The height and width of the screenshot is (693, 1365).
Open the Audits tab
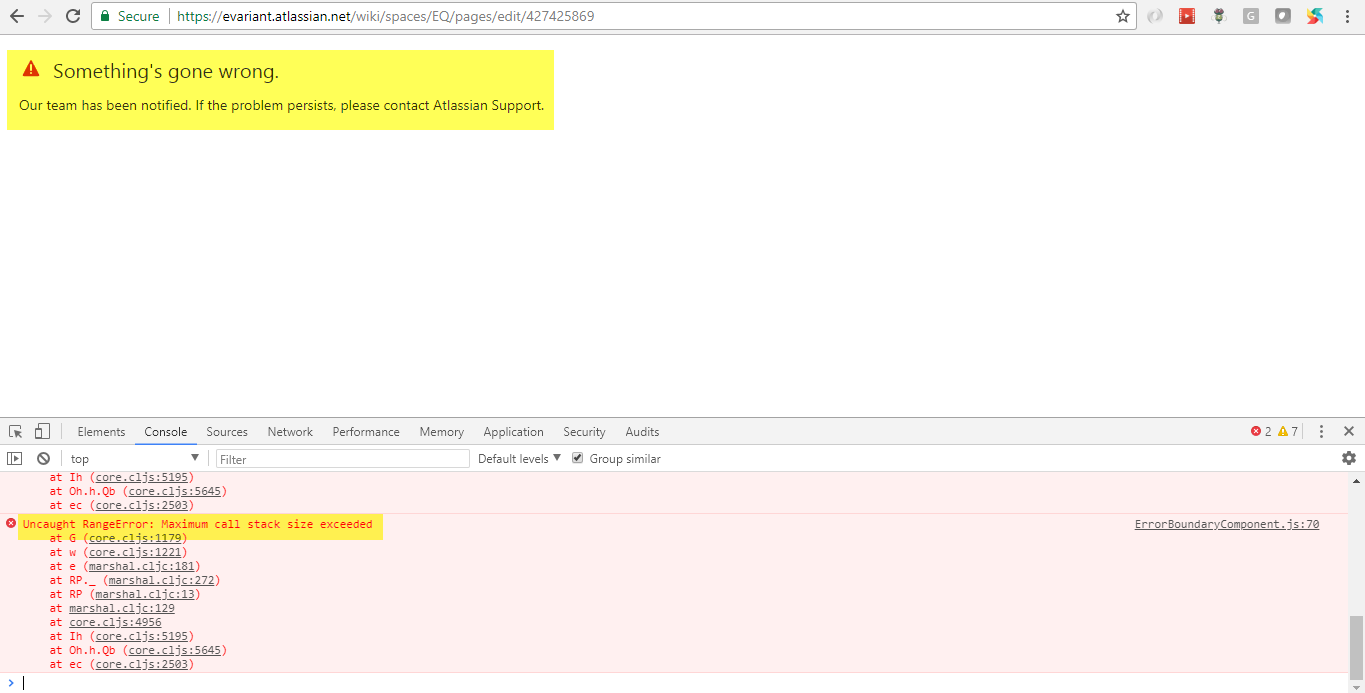pyautogui.click(x=642, y=432)
